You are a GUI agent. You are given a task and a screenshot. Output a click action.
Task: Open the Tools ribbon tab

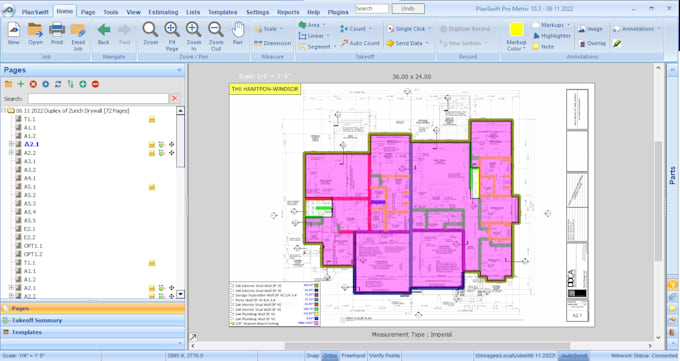pos(111,12)
